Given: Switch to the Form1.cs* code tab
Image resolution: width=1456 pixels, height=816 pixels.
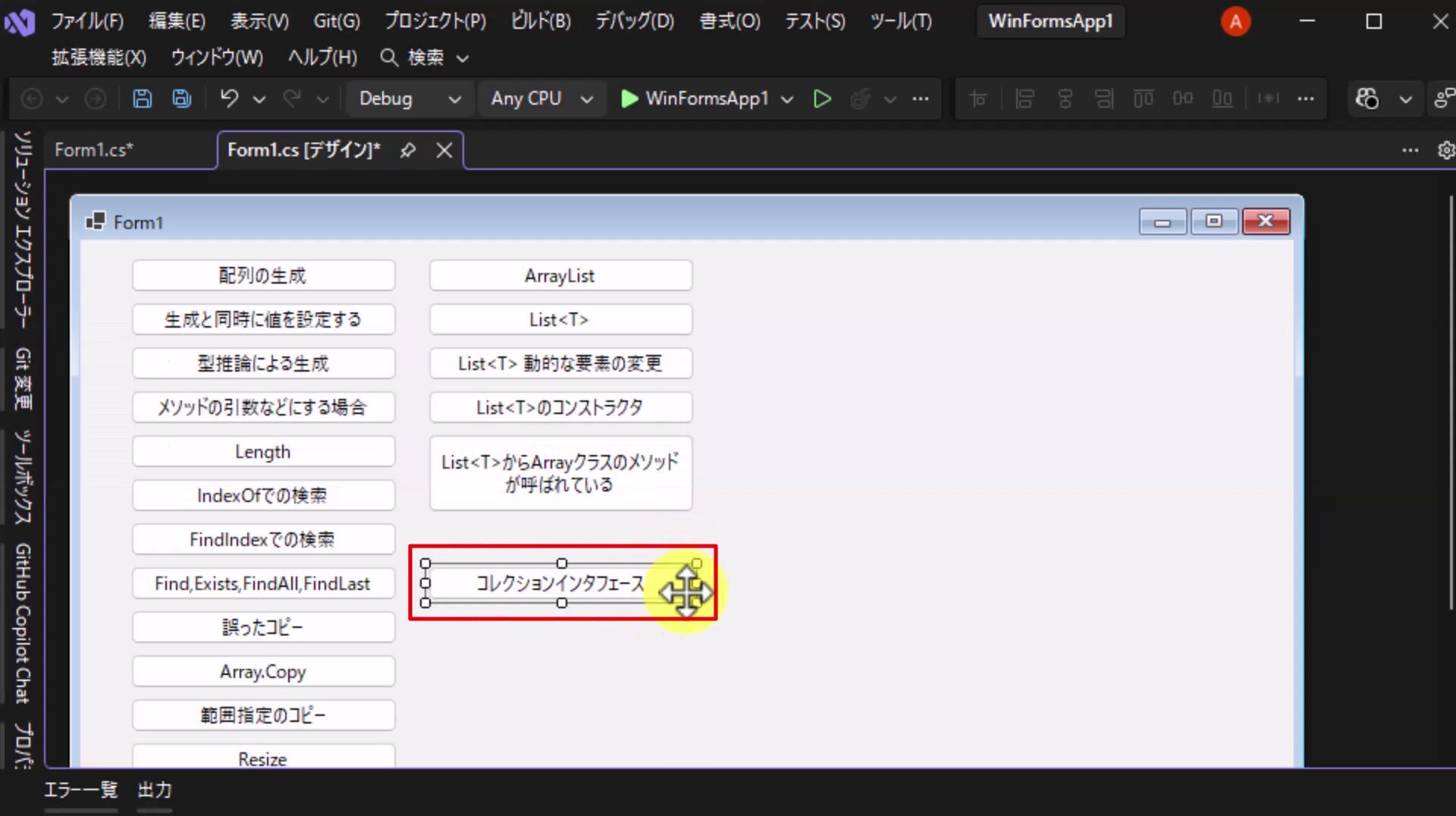Looking at the screenshot, I should tap(94, 150).
